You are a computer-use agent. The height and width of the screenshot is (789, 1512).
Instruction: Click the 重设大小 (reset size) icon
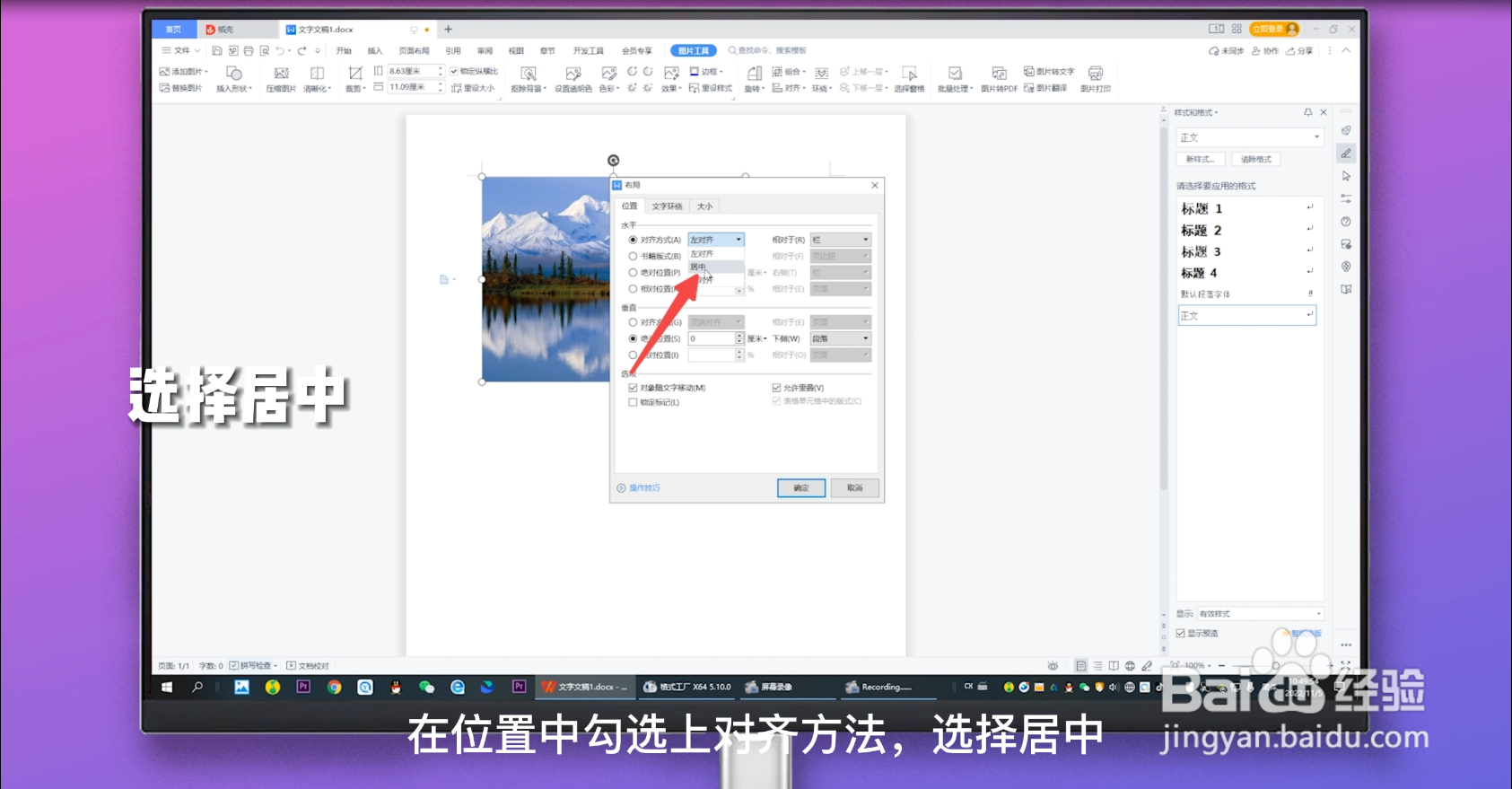pos(456,88)
